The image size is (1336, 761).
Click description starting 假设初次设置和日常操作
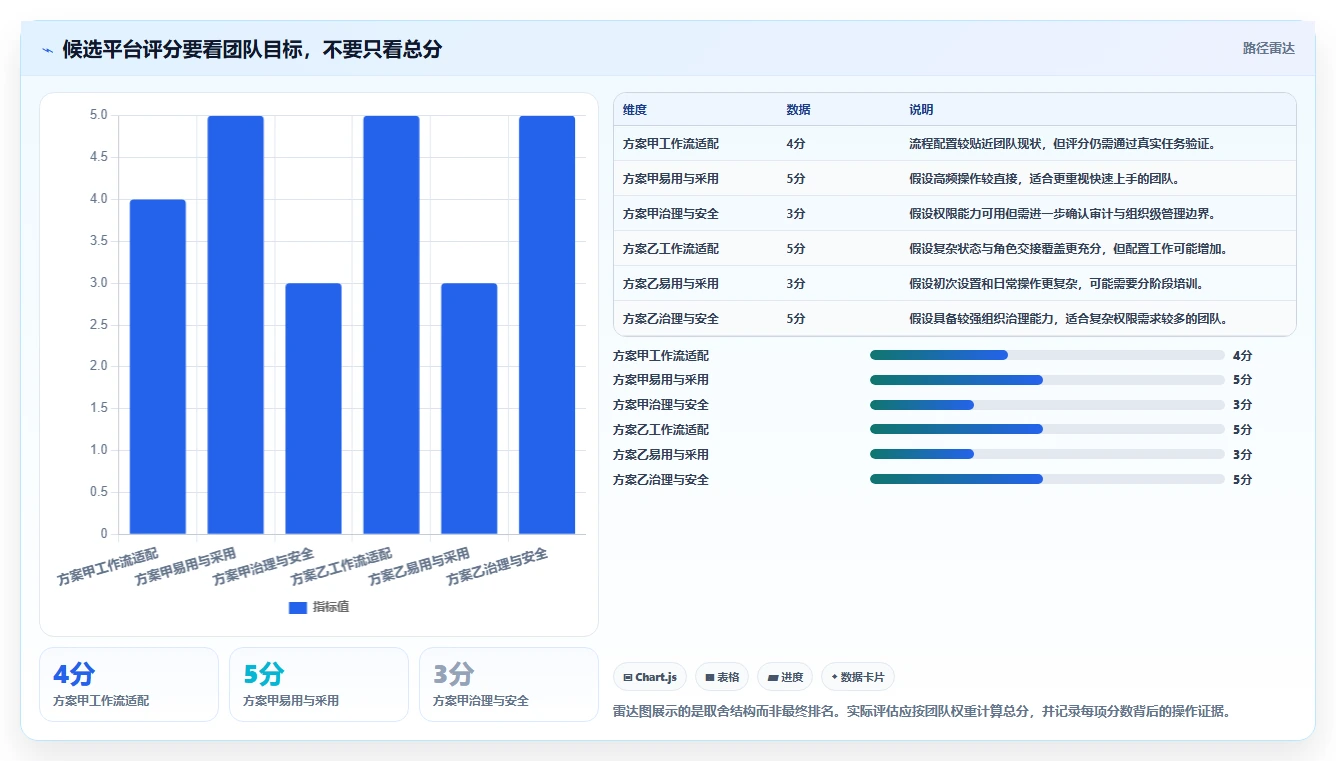(x=1056, y=284)
